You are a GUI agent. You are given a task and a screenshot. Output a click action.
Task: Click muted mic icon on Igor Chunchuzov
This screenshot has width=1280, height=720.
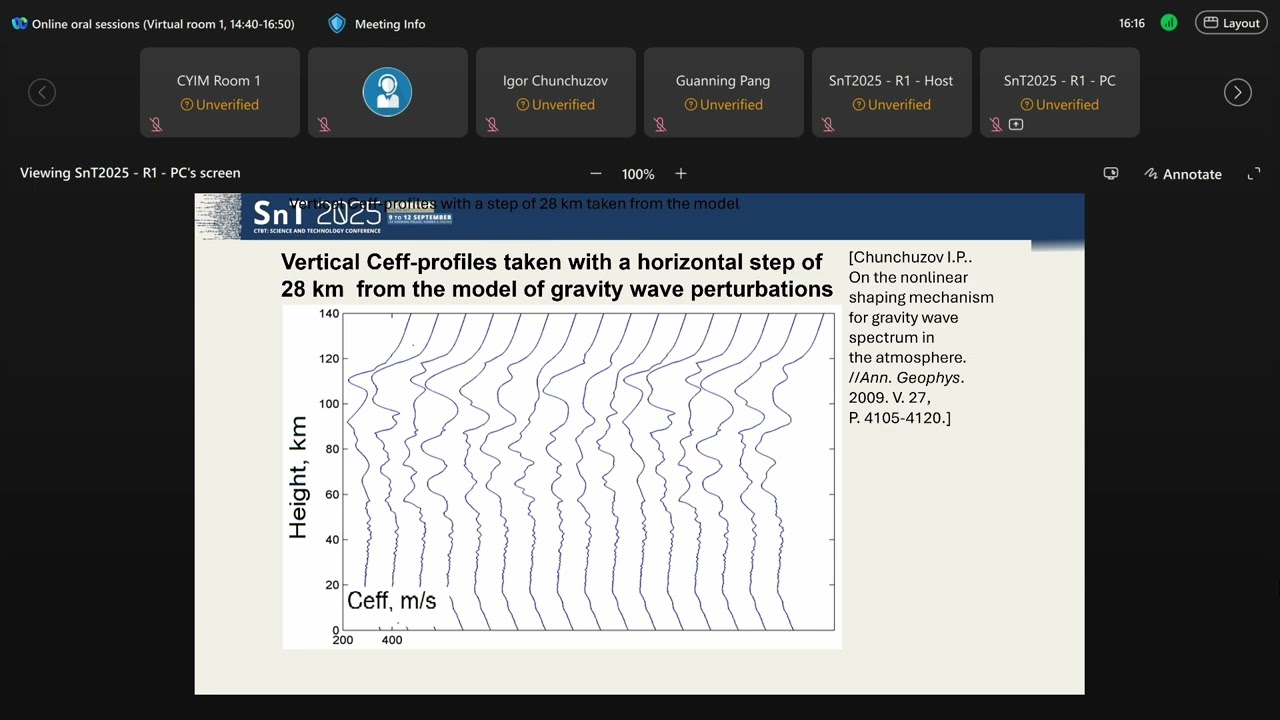(x=492, y=125)
